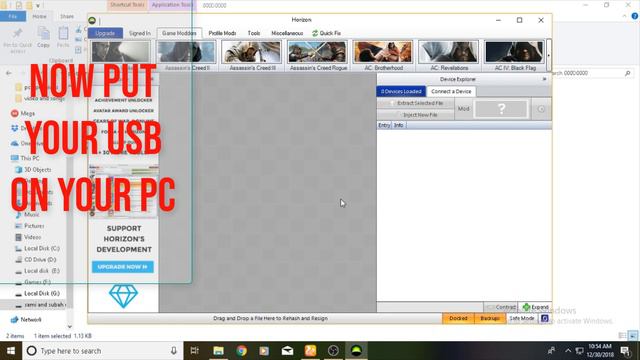
Task: Toggle Safe Mode in Horizon status bar
Action: pyautogui.click(x=522, y=318)
